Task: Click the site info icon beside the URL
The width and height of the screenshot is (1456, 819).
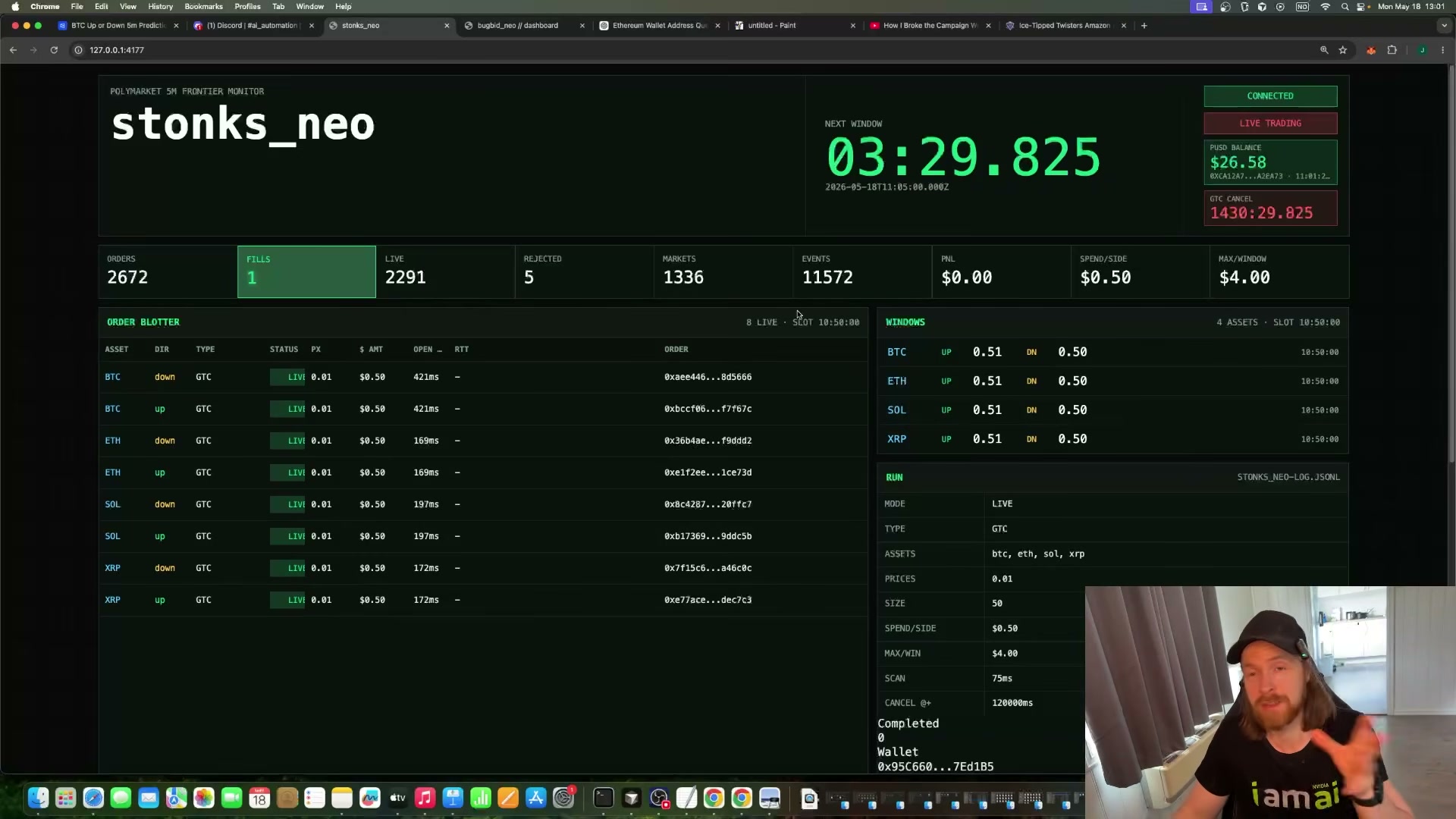Action: tap(78, 50)
